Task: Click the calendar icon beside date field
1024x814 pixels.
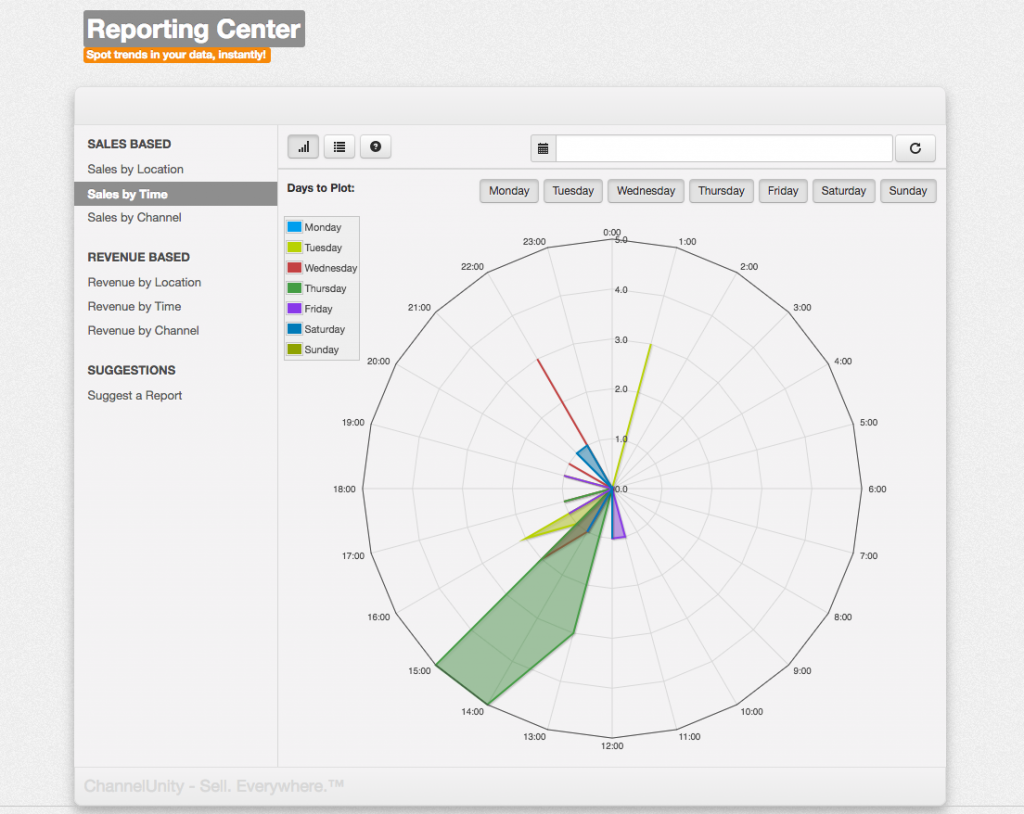Action: [x=543, y=149]
